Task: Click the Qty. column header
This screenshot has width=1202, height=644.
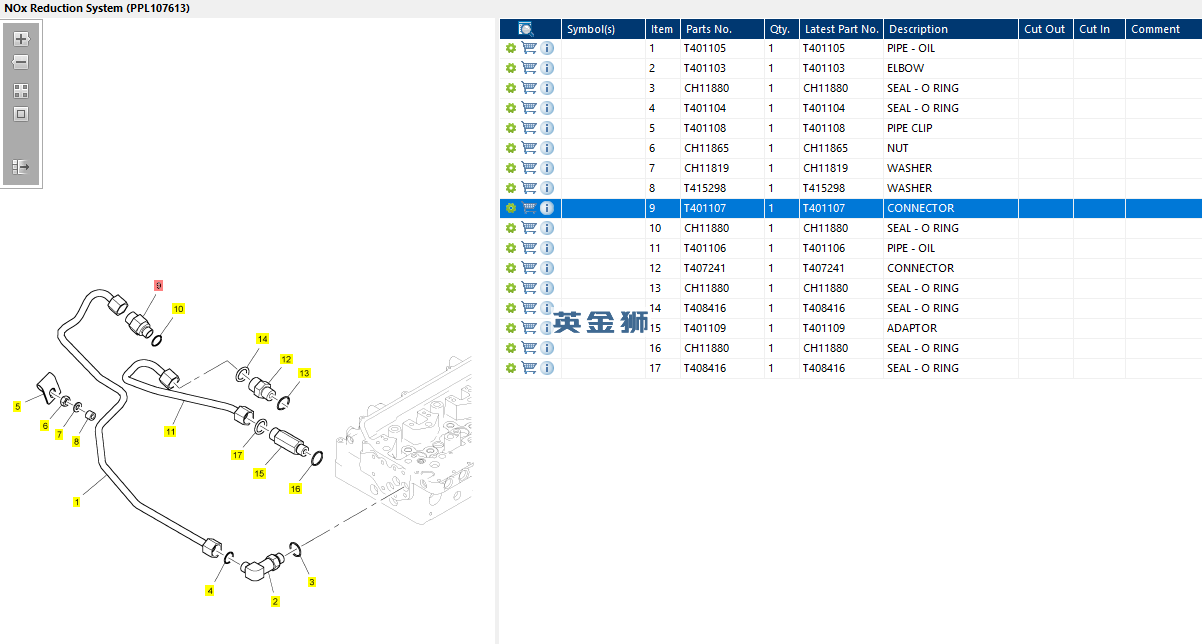Action: [x=781, y=29]
